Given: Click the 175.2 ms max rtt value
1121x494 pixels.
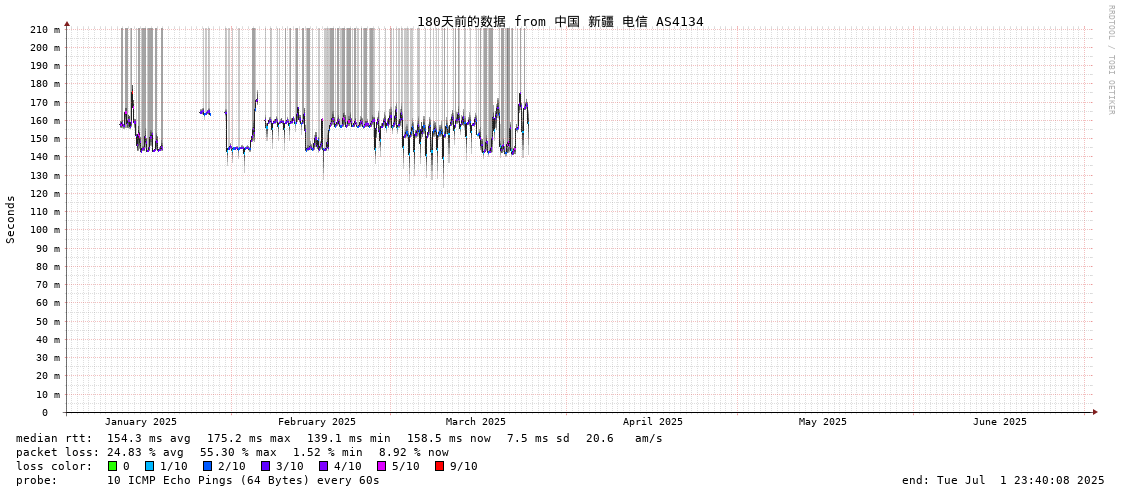Looking at the screenshot, I should pos(250,438).
